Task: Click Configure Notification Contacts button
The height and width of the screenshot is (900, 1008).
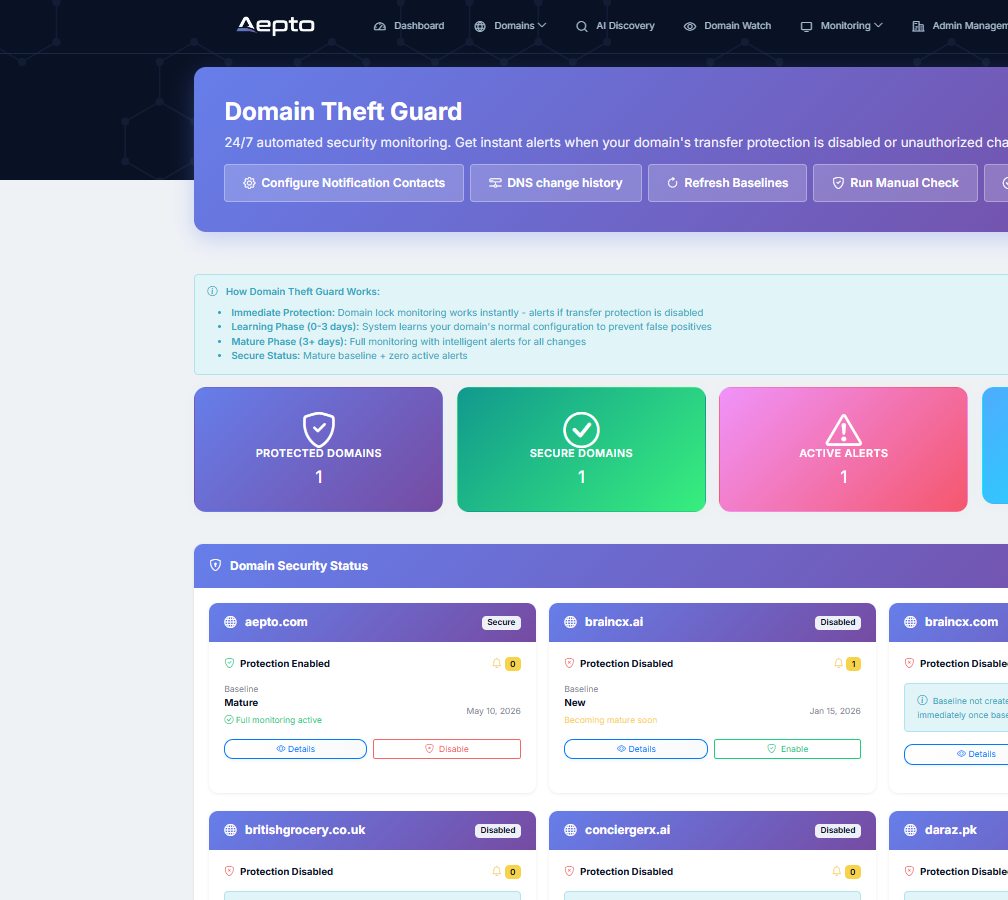Action: click(344, 183)
